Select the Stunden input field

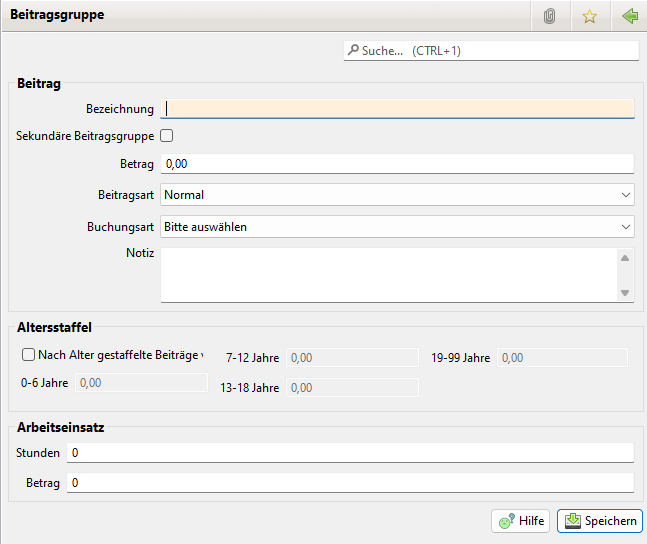pyautogui.click(x=350, y=453)
